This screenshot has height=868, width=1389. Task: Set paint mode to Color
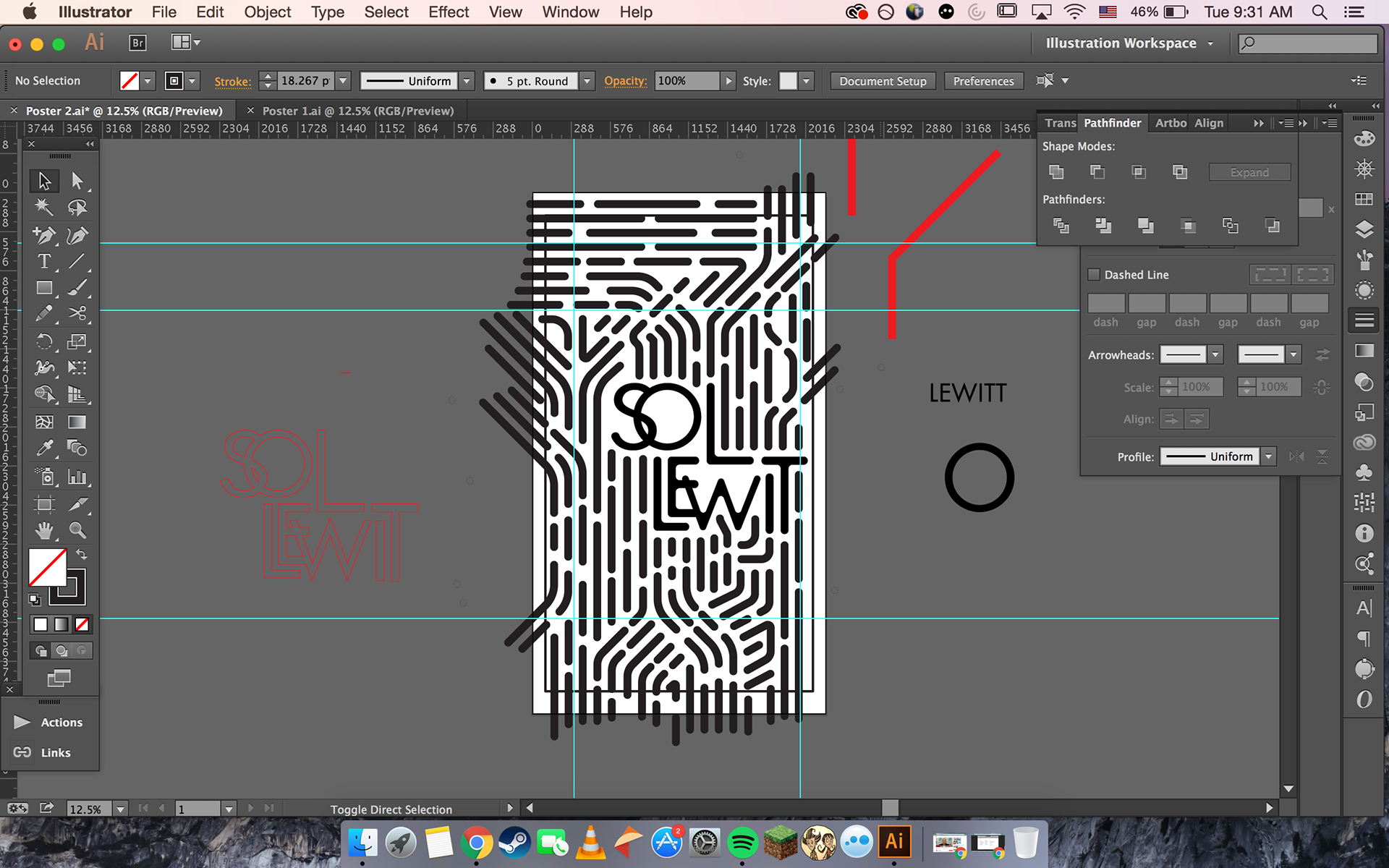(41, 624)
